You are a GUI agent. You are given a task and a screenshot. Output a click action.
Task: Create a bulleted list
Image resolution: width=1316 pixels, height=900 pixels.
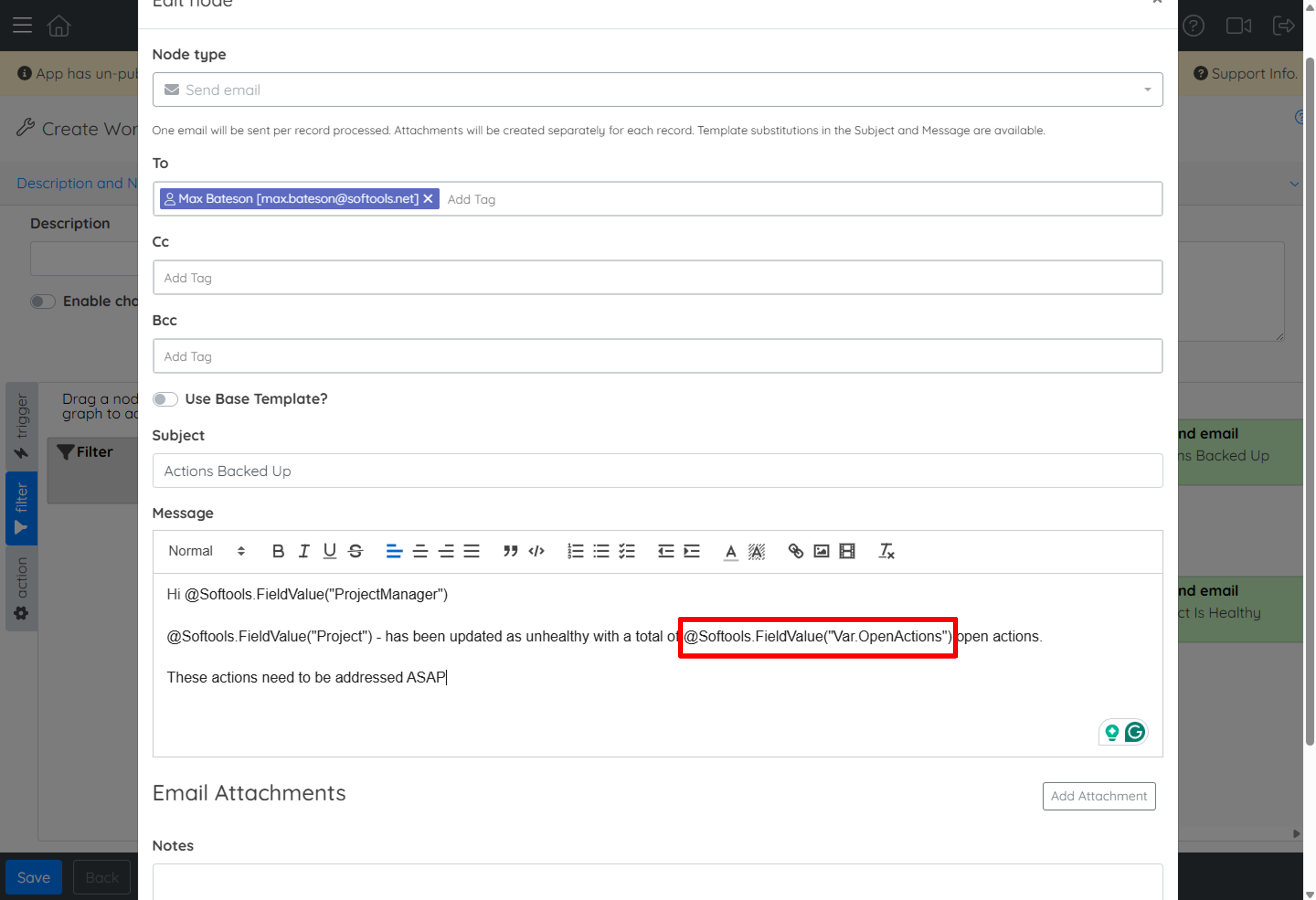point(601,551)
